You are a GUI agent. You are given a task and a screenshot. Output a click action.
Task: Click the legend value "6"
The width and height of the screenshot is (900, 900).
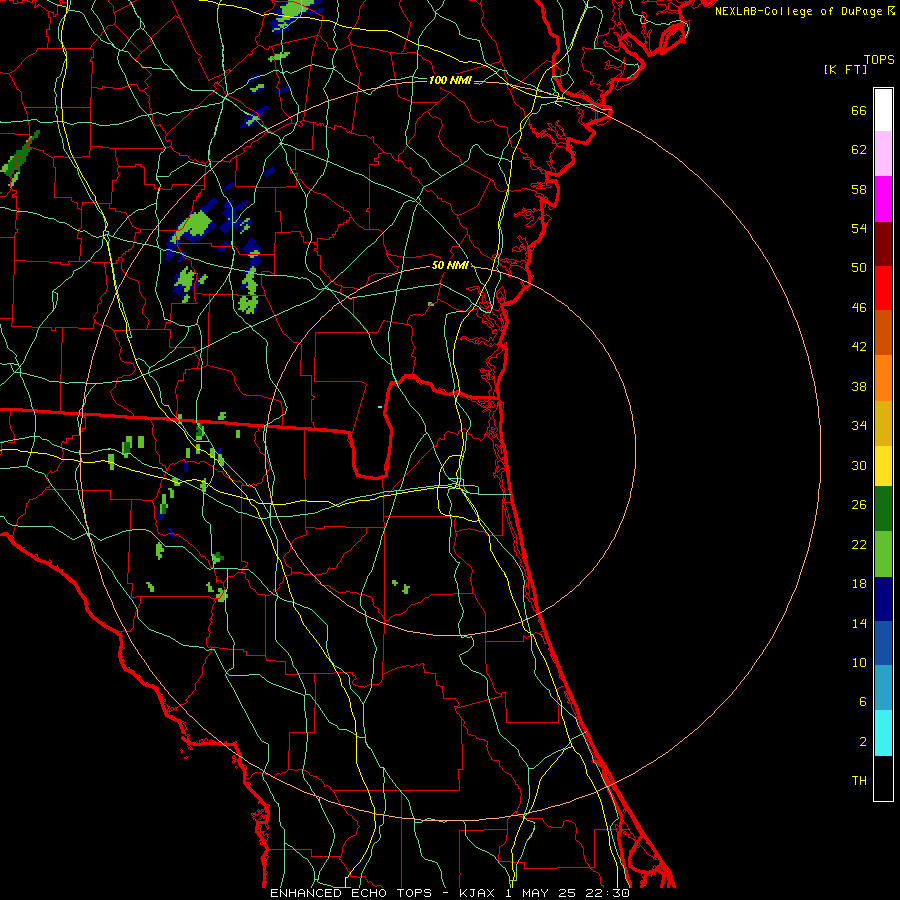[863, 701]
